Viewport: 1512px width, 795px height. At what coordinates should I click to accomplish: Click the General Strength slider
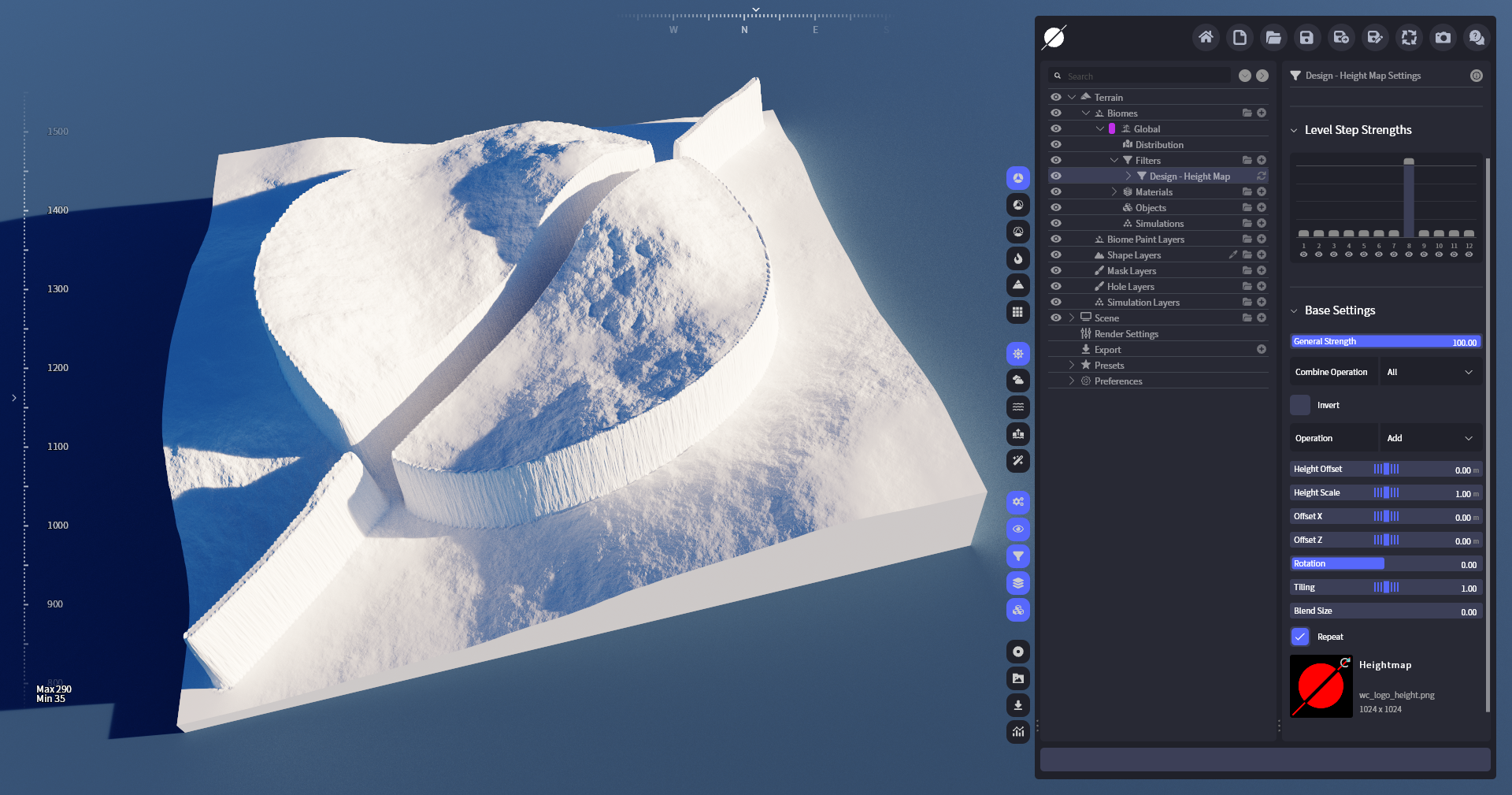[1386, 342]
